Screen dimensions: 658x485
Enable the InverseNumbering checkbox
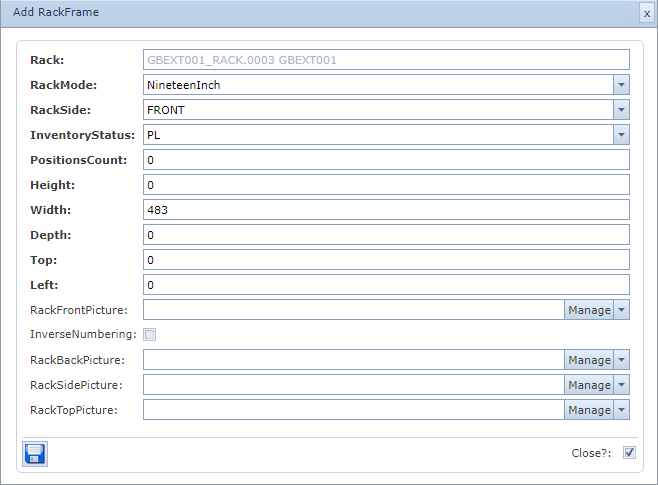tap(150, 335)
